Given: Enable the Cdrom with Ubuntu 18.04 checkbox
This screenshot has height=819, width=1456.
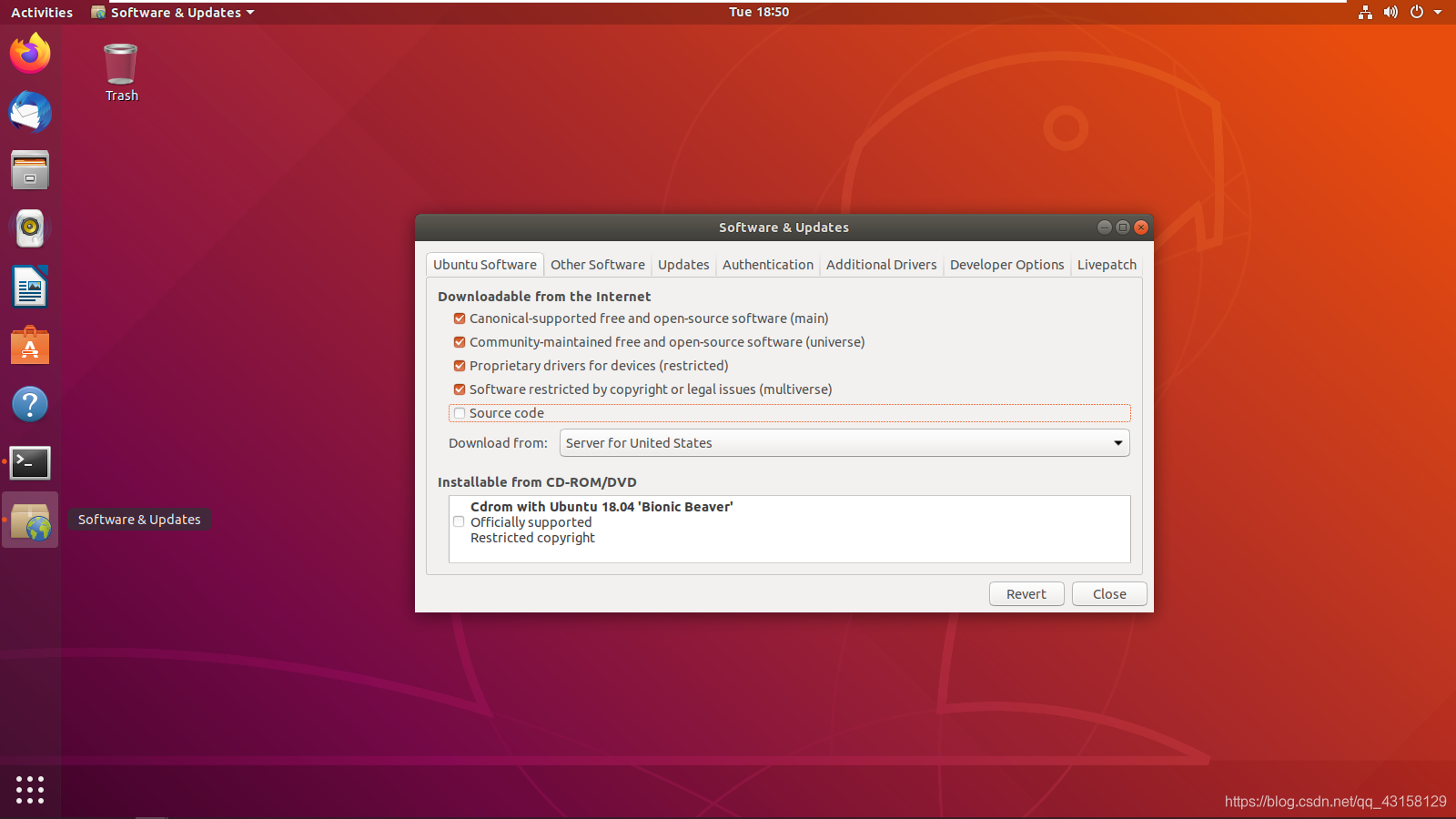Looking at the screenshot, I should 459,522.
